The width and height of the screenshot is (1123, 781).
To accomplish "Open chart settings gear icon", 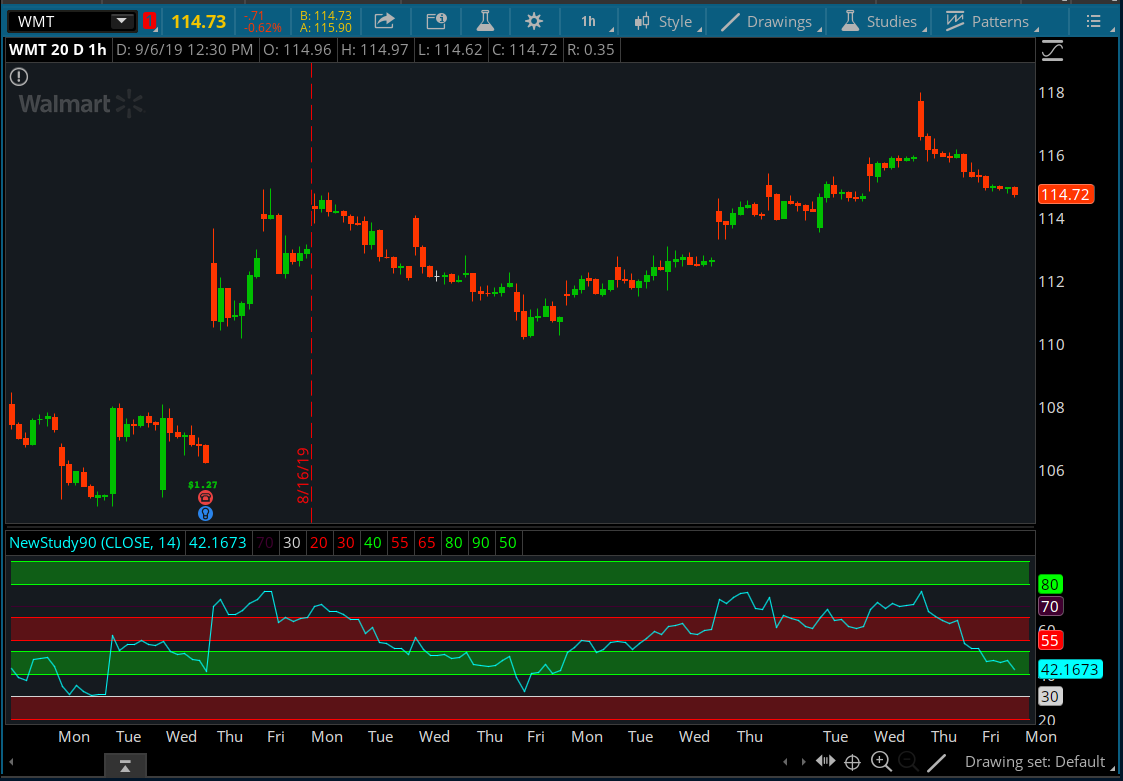I will [534, 21].
